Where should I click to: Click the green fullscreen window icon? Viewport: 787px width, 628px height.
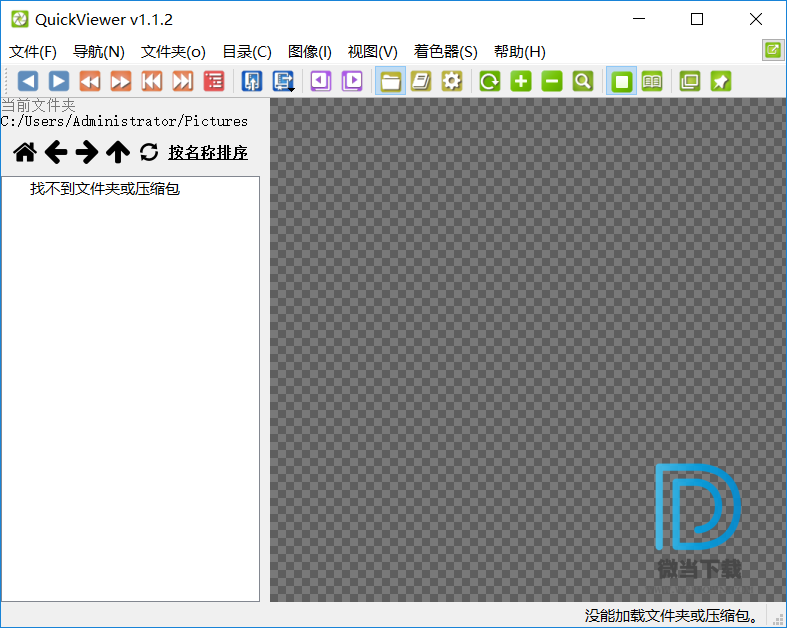pos(690,81)
